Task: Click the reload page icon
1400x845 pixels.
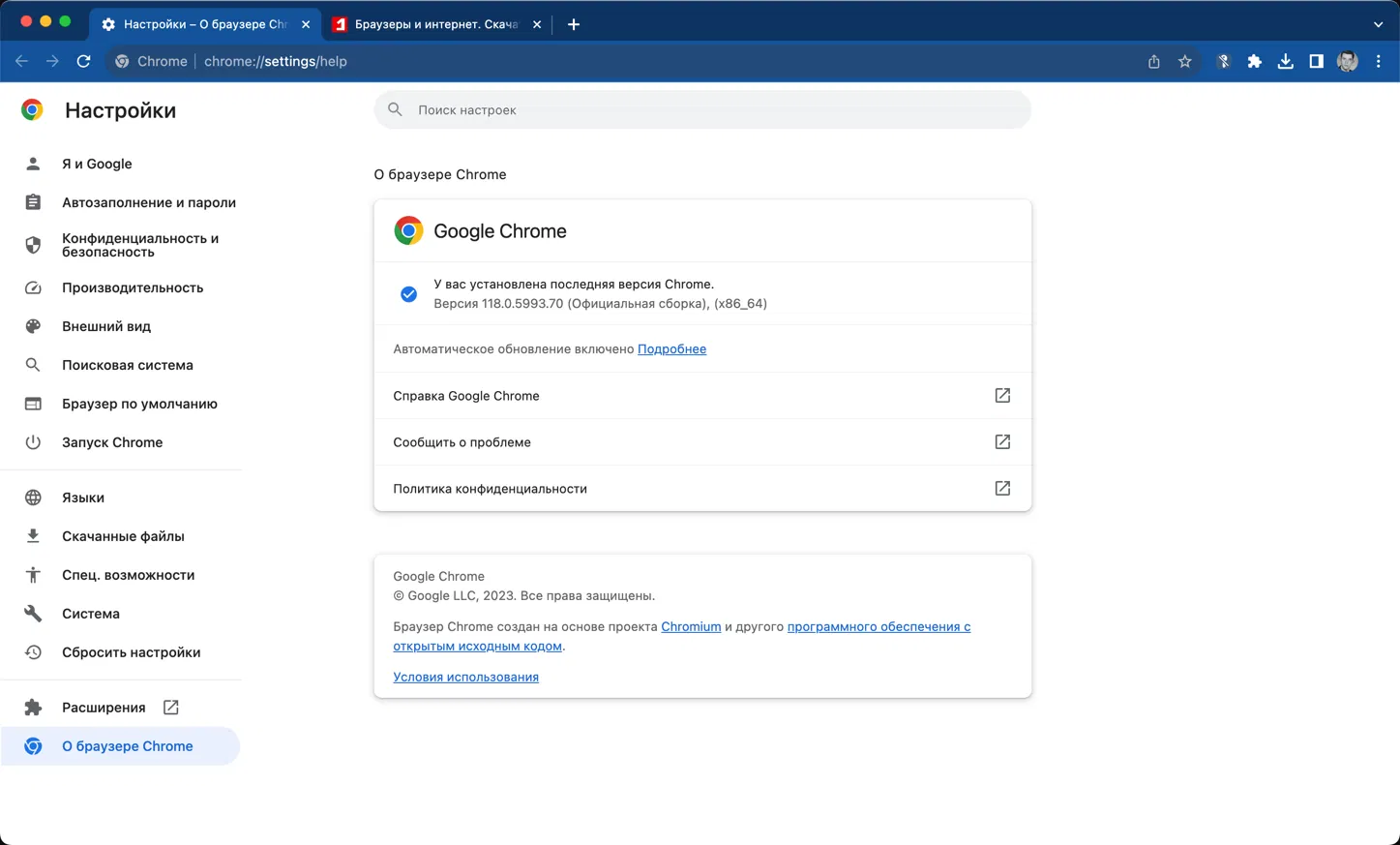Action: (84, 61)
